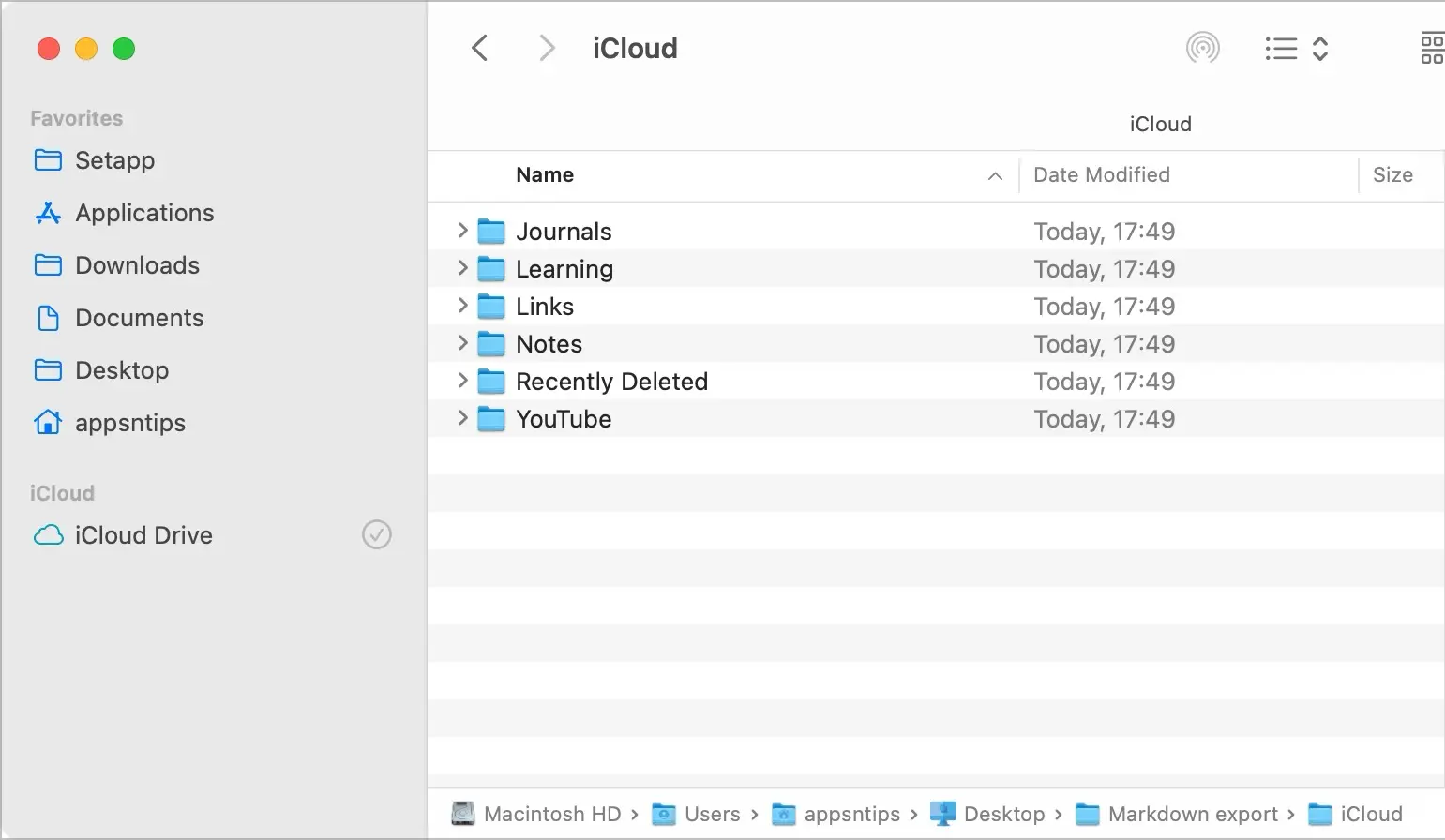The width and height of the screenshot is (1445, 840).
Task: Select the Learning folder icon
Action: tap(491, 269)
